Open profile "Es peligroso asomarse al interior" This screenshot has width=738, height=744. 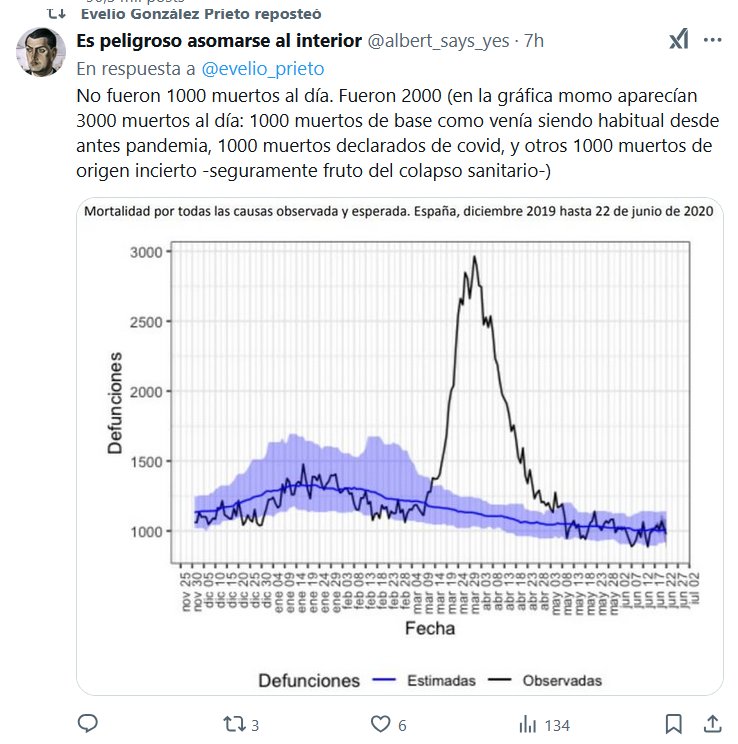(219, 41)
